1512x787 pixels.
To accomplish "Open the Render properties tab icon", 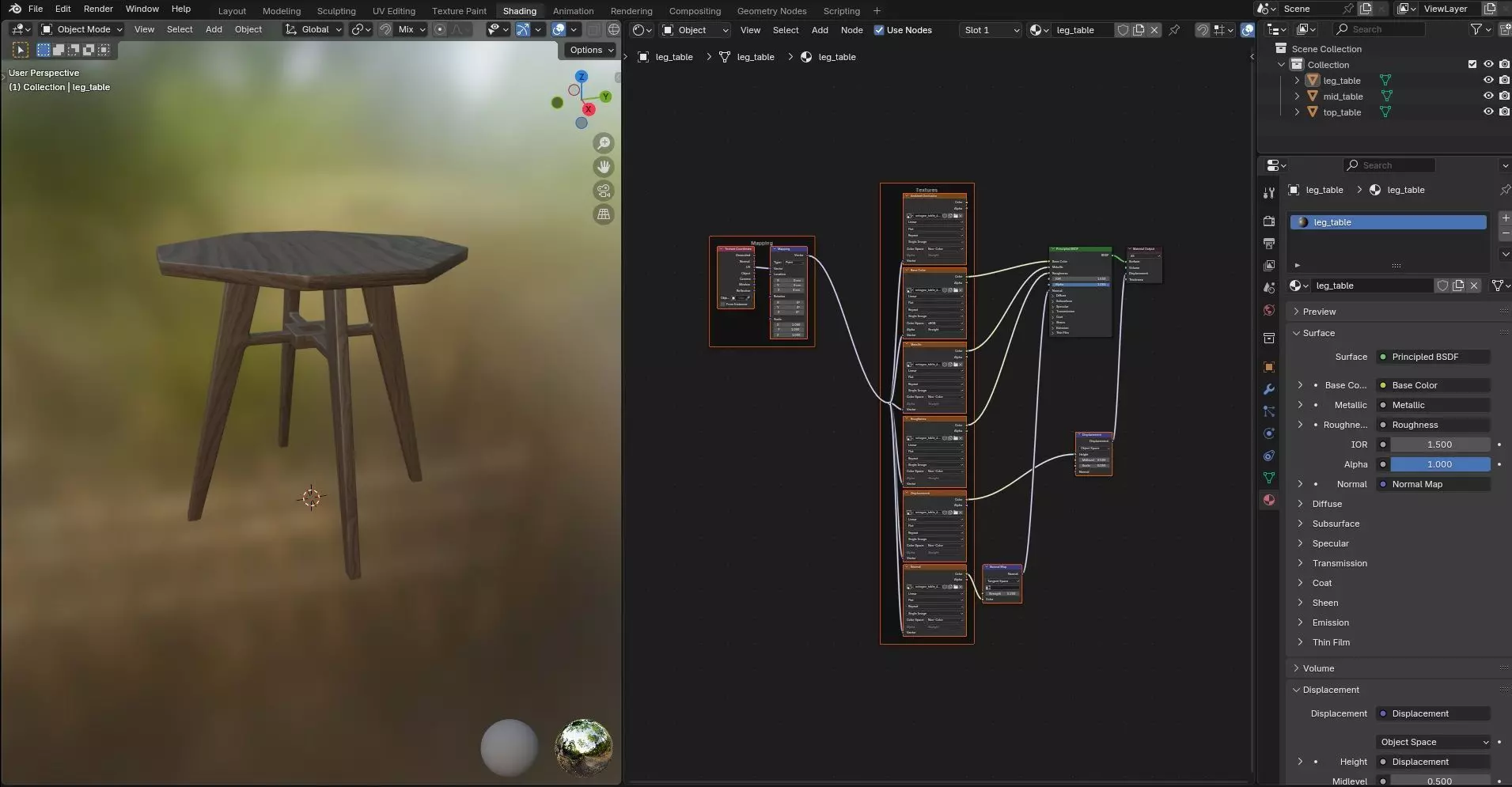I will (1269, 221).
